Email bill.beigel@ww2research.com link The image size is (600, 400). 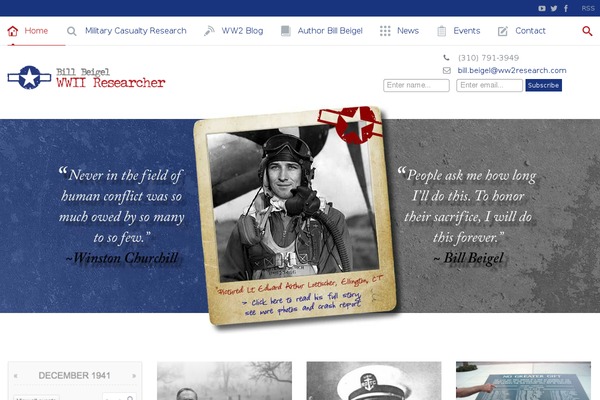512,70
